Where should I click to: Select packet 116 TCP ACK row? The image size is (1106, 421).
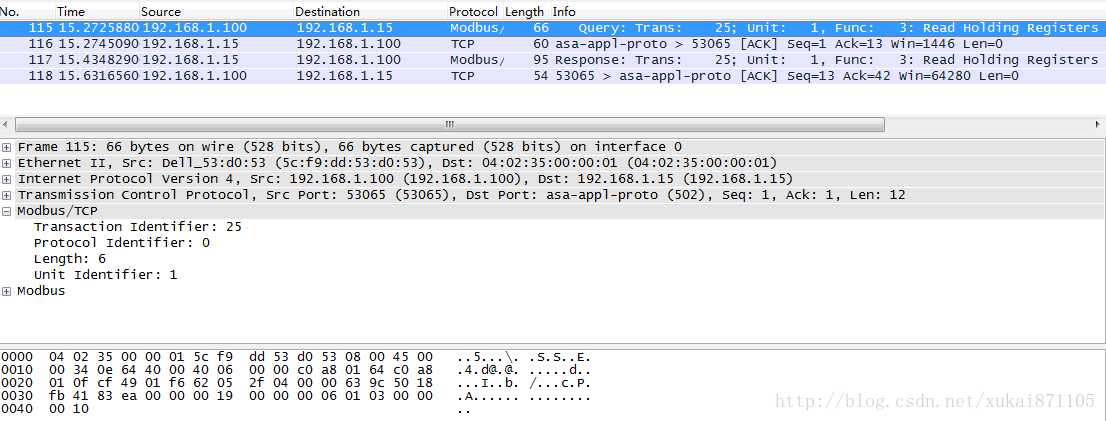point(553,44)
